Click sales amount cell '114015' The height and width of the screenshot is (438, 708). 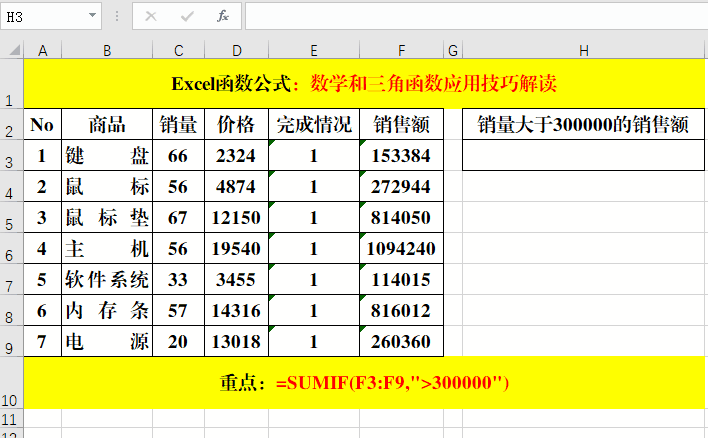click(401, 280)
